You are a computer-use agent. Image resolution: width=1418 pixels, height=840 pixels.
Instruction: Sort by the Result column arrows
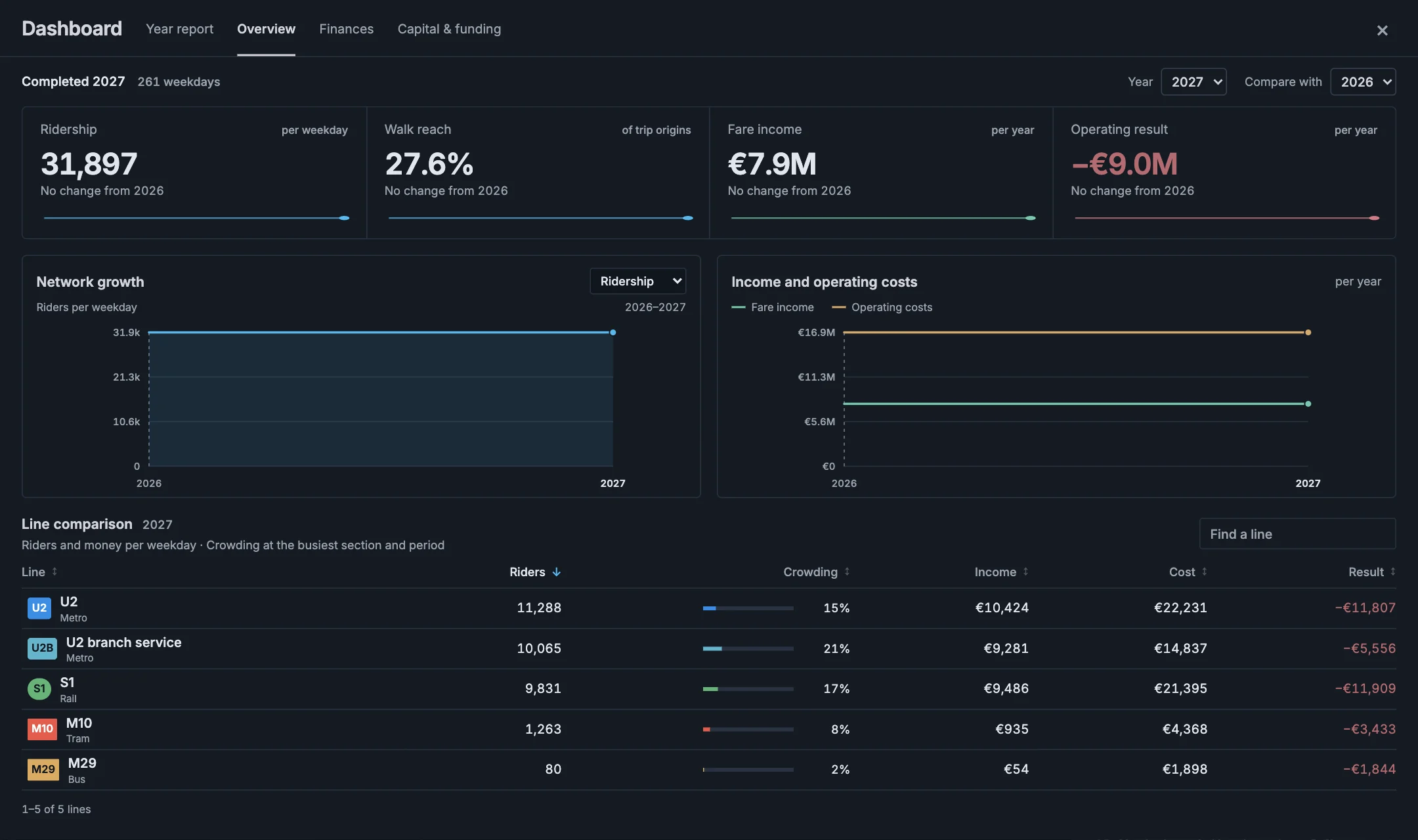coord(1392,572)
